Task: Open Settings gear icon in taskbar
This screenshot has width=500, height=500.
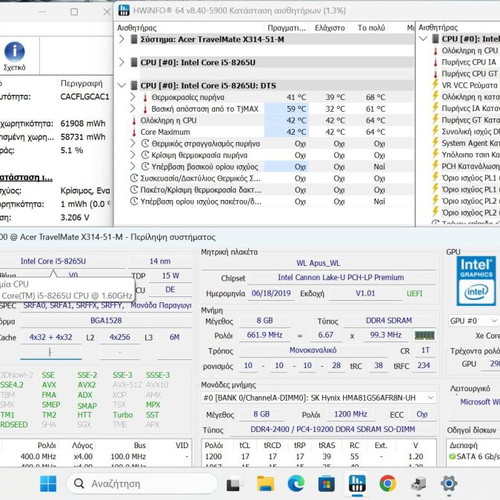Action: pyautogui.click(x=449, y=483)
